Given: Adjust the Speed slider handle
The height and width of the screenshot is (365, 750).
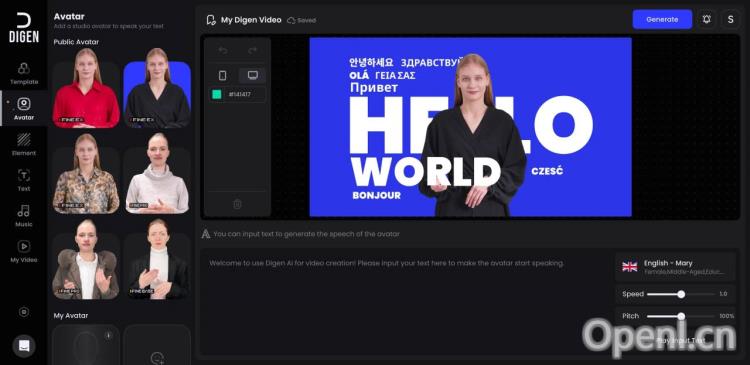Looking at the screenshot, I should click(x=681, y=294).
